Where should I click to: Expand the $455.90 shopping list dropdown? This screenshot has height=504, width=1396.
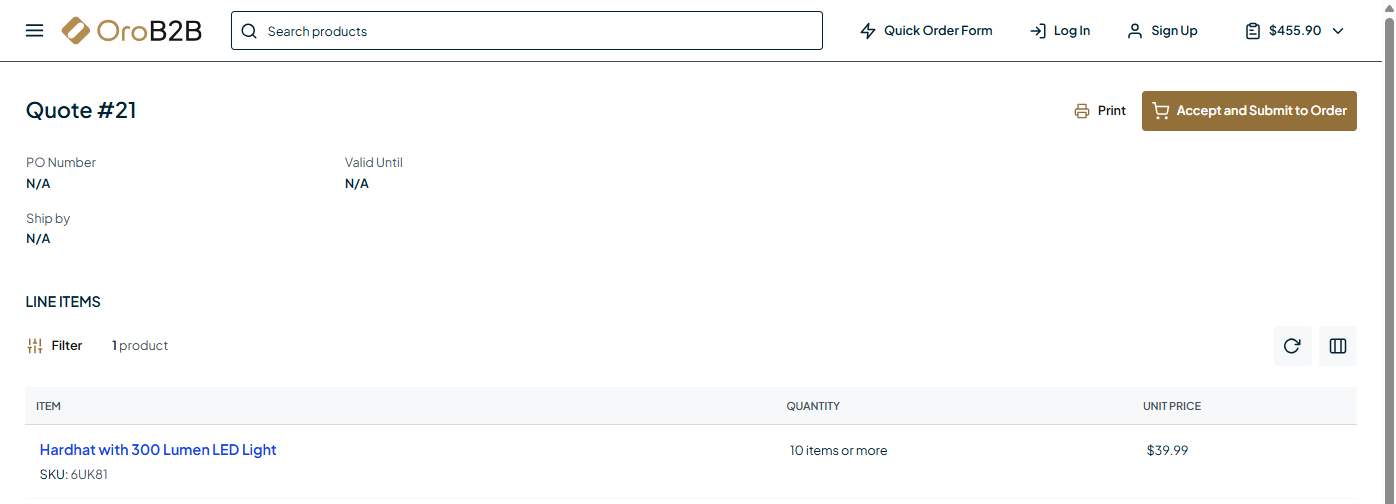tap(1338, 31)
